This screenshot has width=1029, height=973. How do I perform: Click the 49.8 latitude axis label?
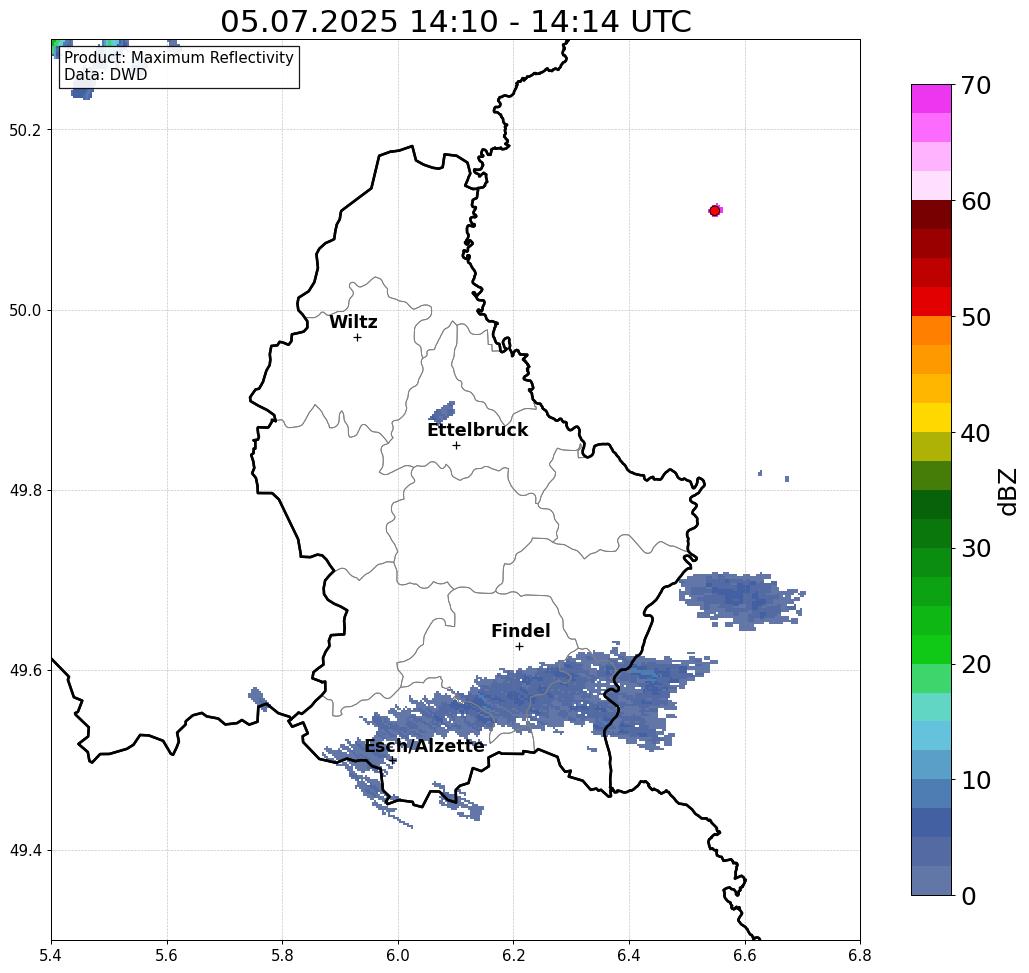[x=25, y=491]
